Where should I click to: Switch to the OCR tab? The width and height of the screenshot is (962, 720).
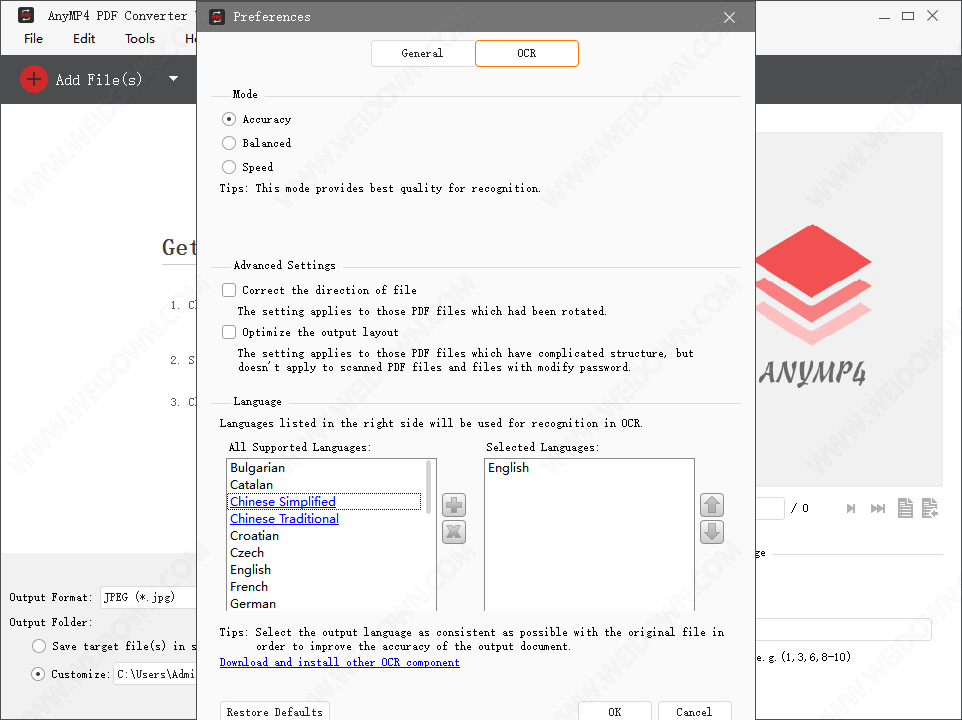[x=526, y=53]
